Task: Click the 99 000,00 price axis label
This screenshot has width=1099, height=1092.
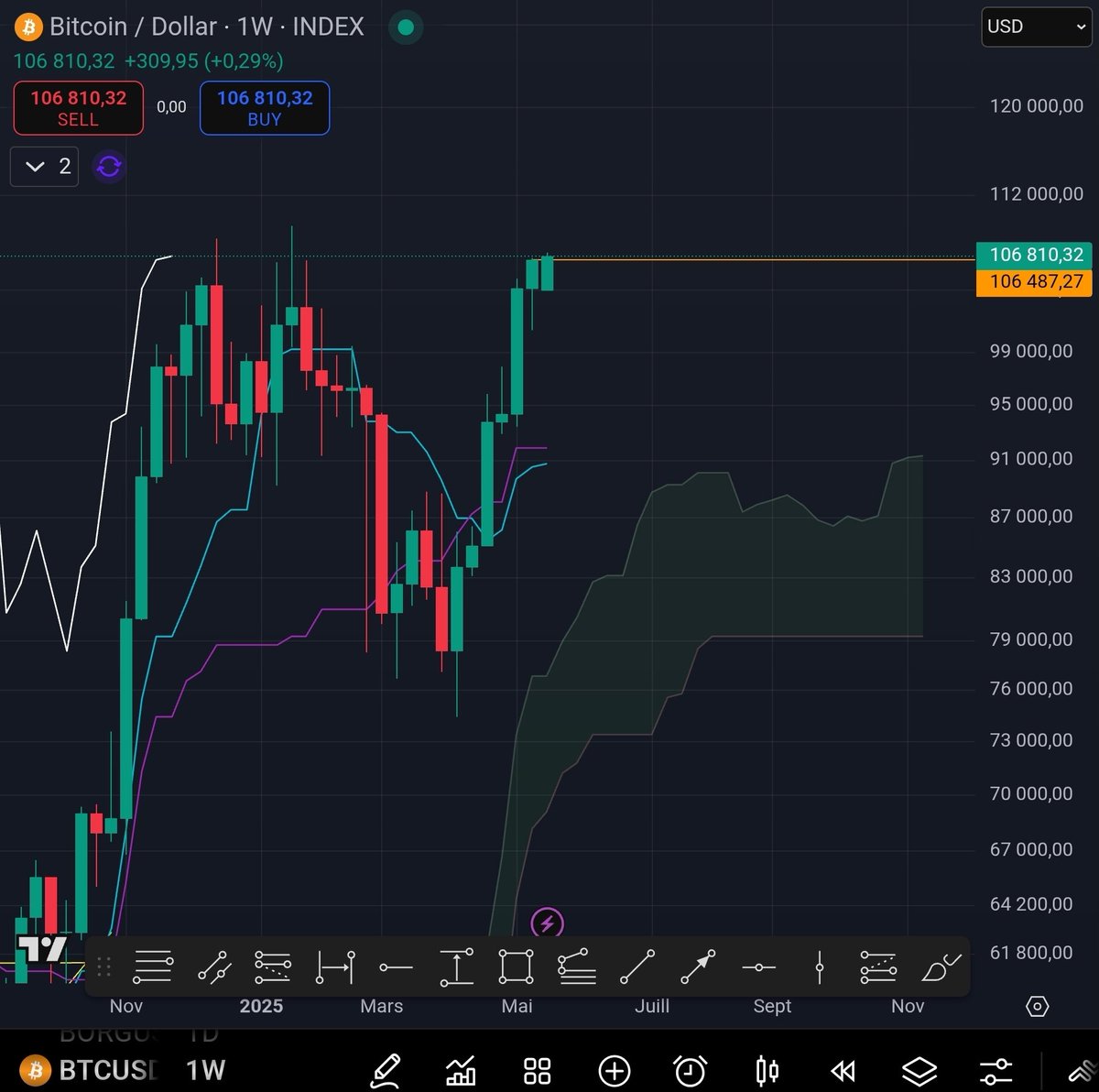Action: pyautogui.click(x=1030, y=352)
